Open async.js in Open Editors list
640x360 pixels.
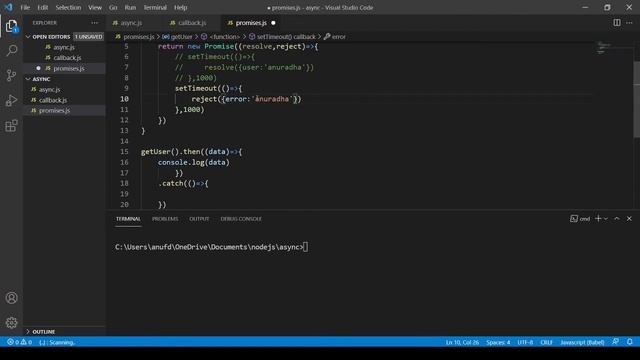point(64,47)
